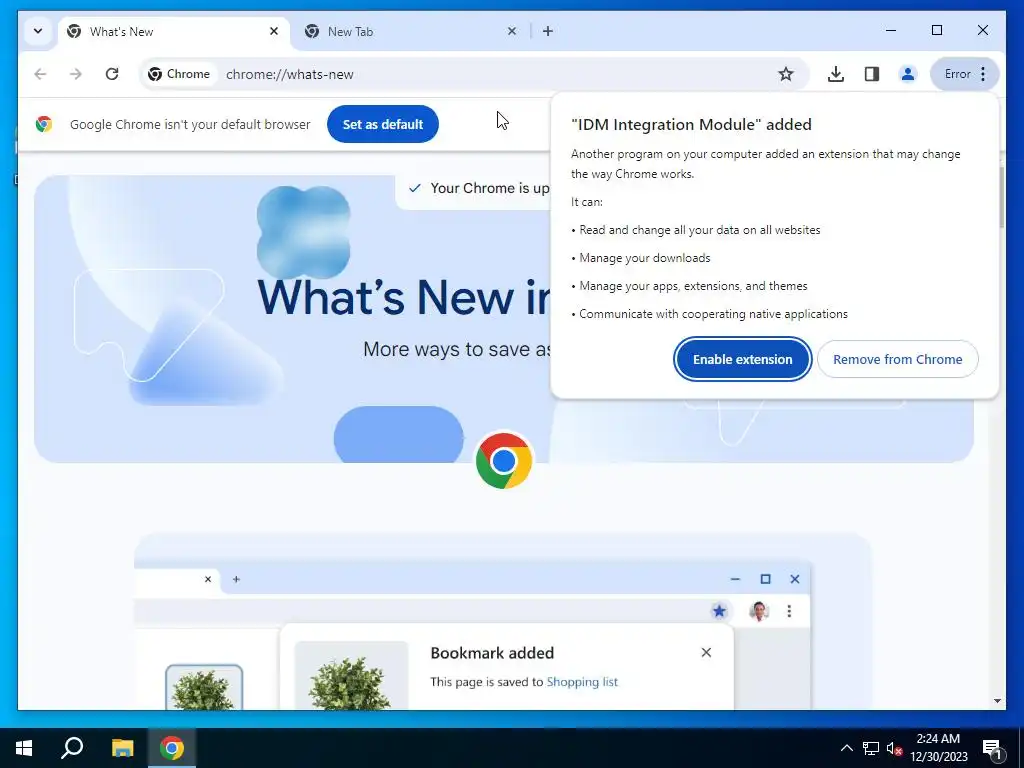Set Chrome as default browser
Viewport: 1024px width, 768px height.
pyautogui.click(x=383, y=124)
